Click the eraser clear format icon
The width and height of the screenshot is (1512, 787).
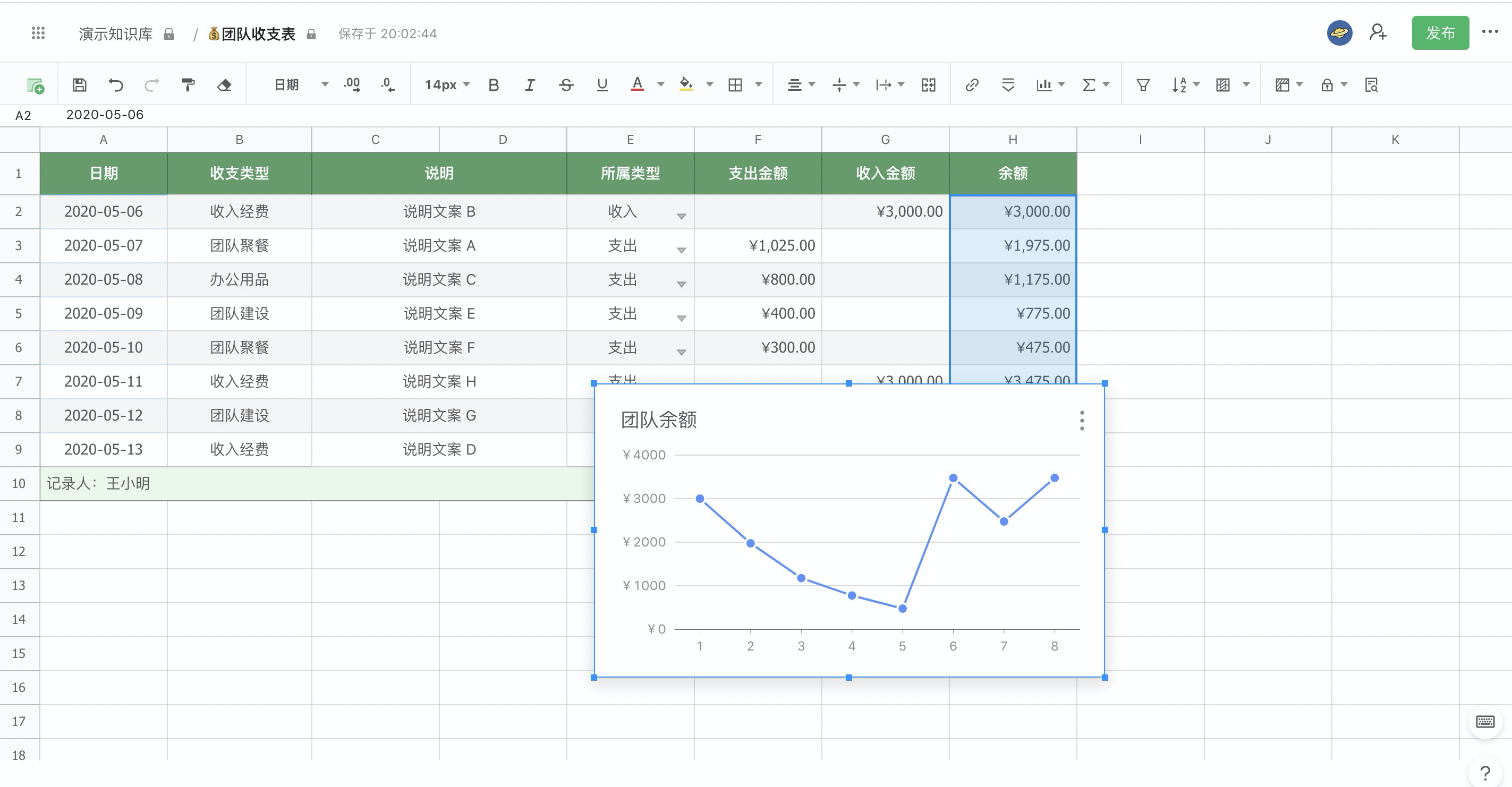click(x=224, y=85)
